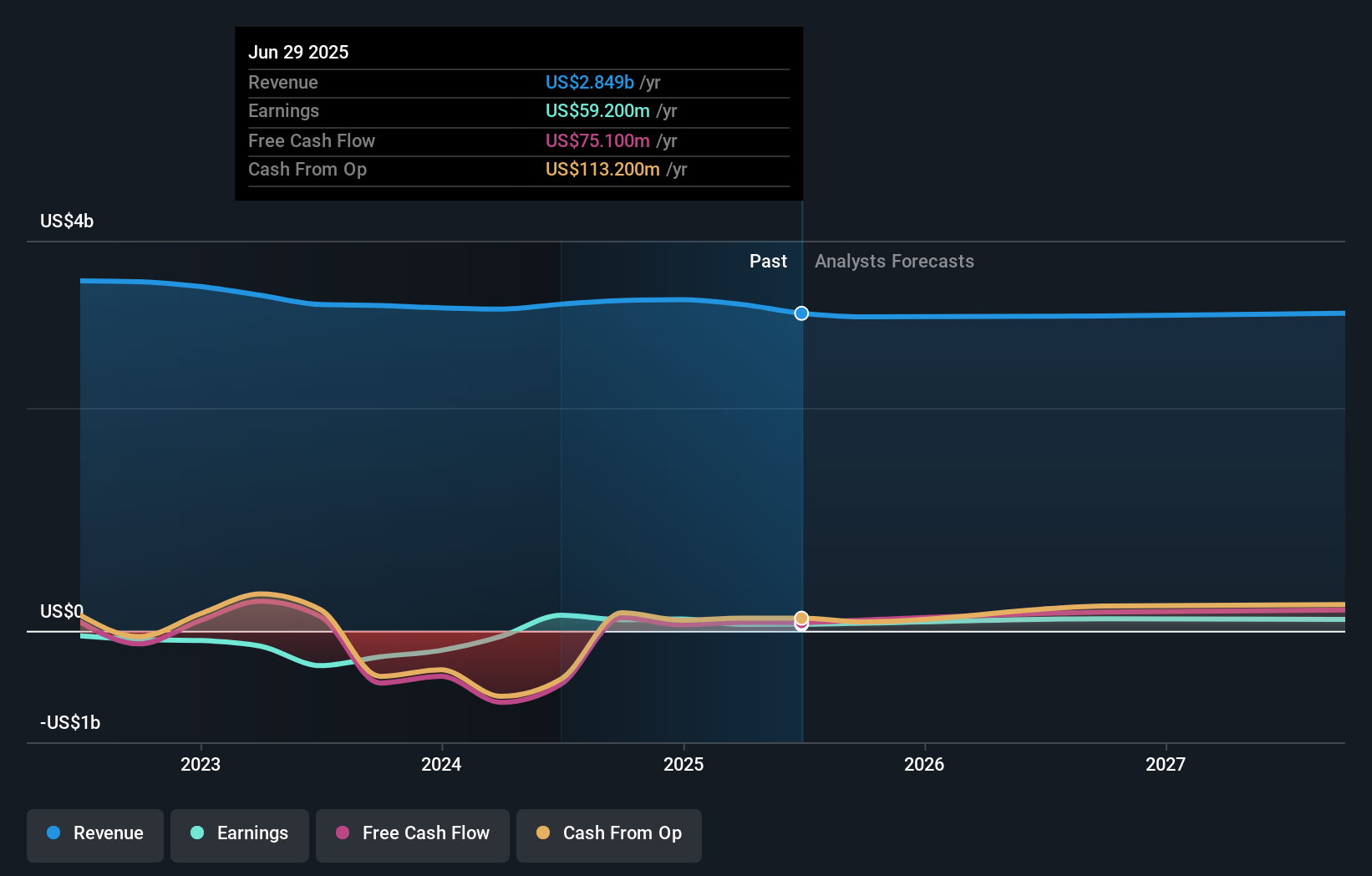Viewport: 1372px width, 876px height.
Task: Click the Free Cash Flow label in tooltip
Action: pyautogui.click(x=312, y=140)
